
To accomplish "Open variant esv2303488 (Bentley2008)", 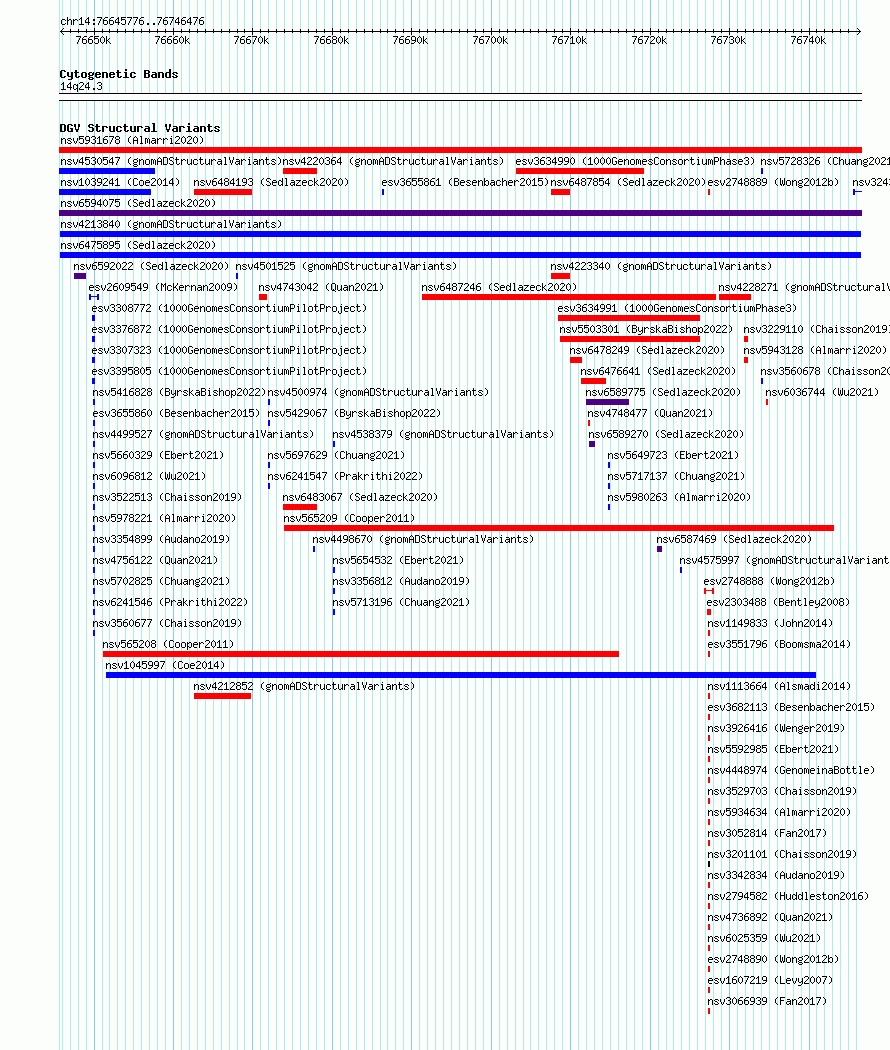I will click(778, 602).
